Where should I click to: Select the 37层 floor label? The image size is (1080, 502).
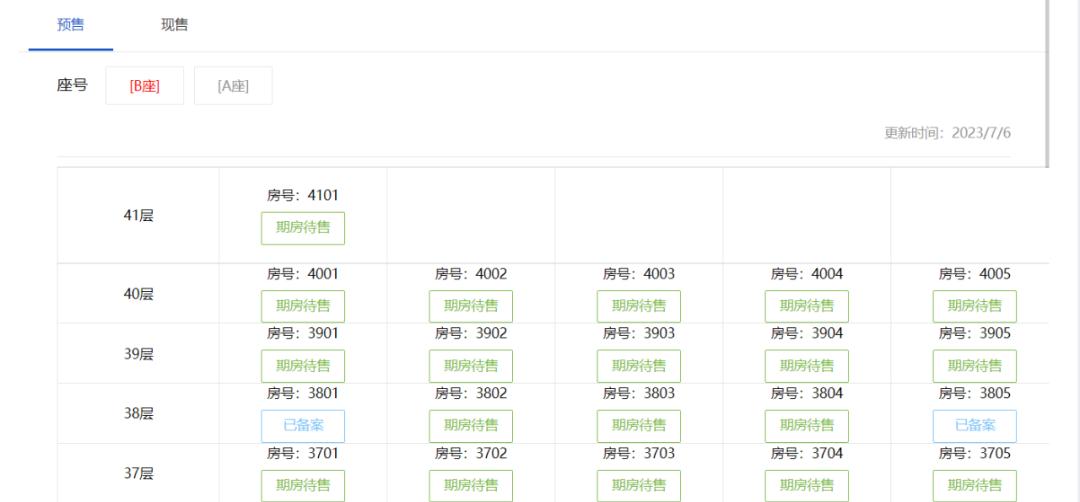pos(138,473)
